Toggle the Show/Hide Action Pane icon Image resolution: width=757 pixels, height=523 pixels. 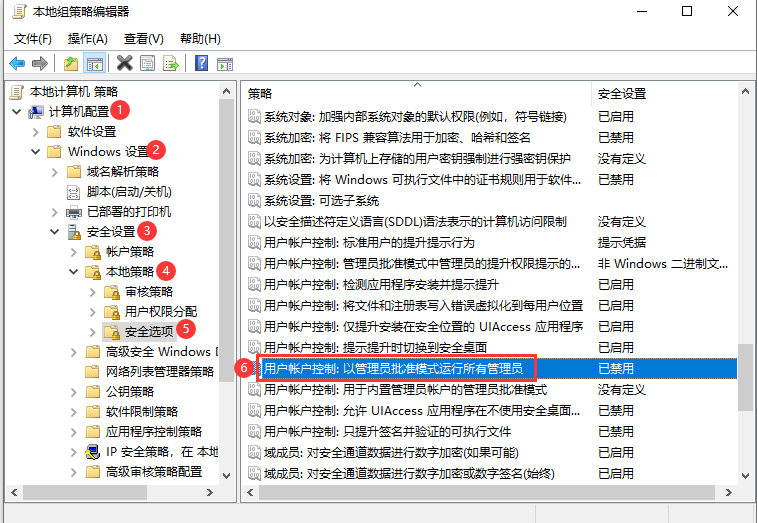225,63
